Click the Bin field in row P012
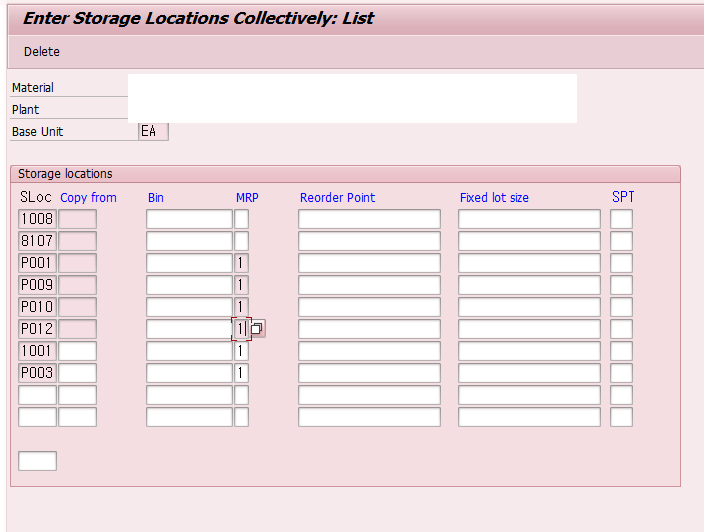 pos(189,329)
